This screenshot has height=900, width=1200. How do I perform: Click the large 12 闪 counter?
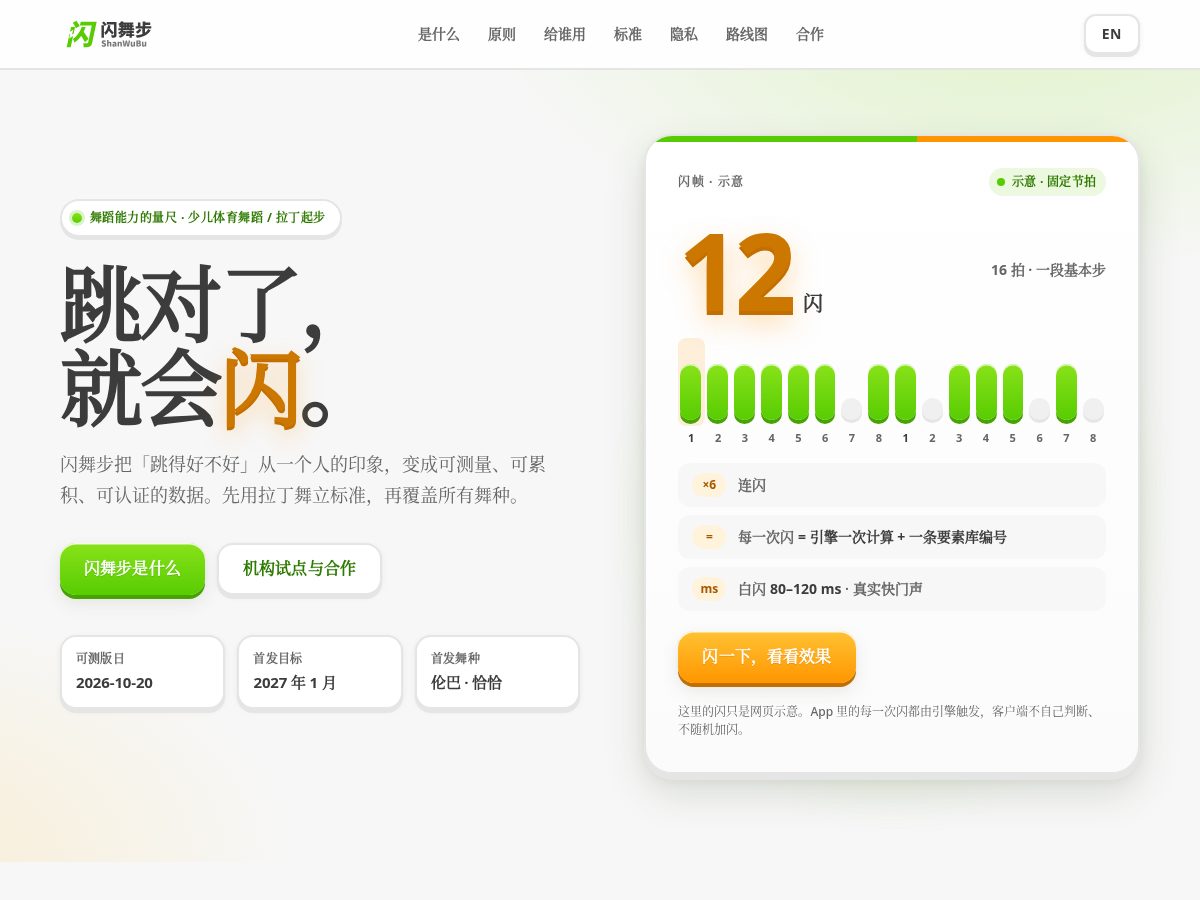(x=752, y=275)
